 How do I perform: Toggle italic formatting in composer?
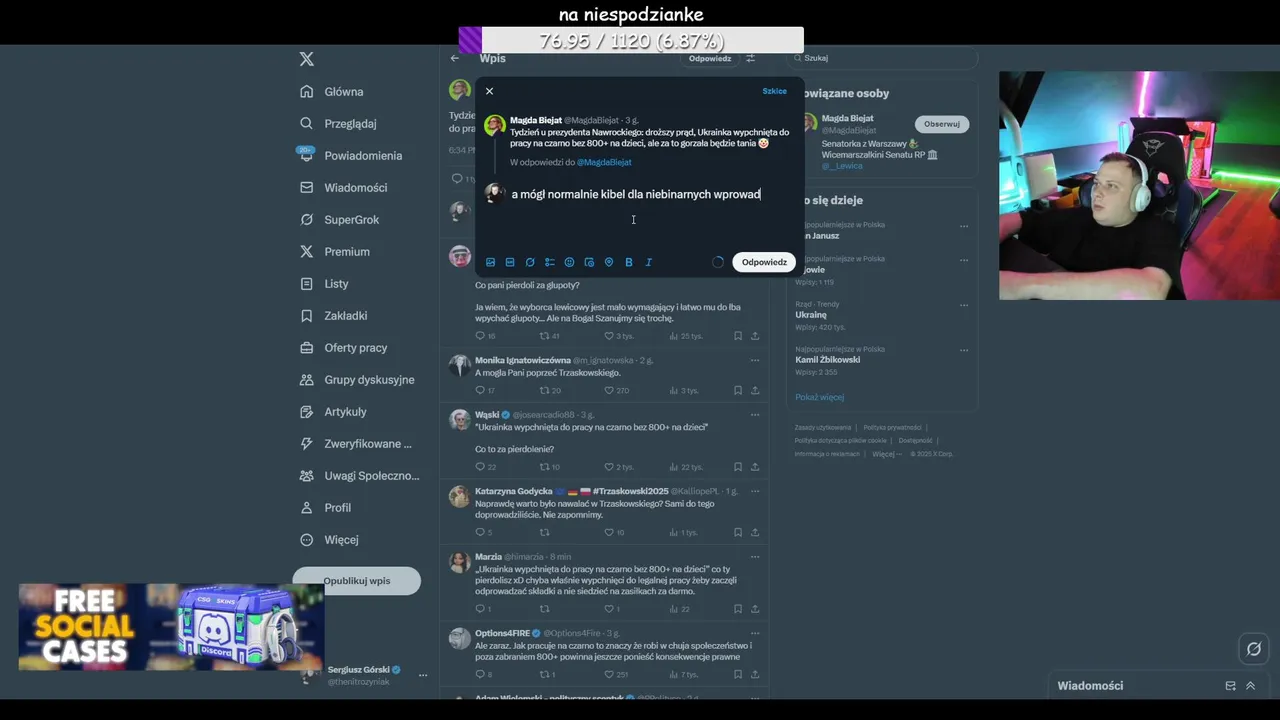coord(648,262)
